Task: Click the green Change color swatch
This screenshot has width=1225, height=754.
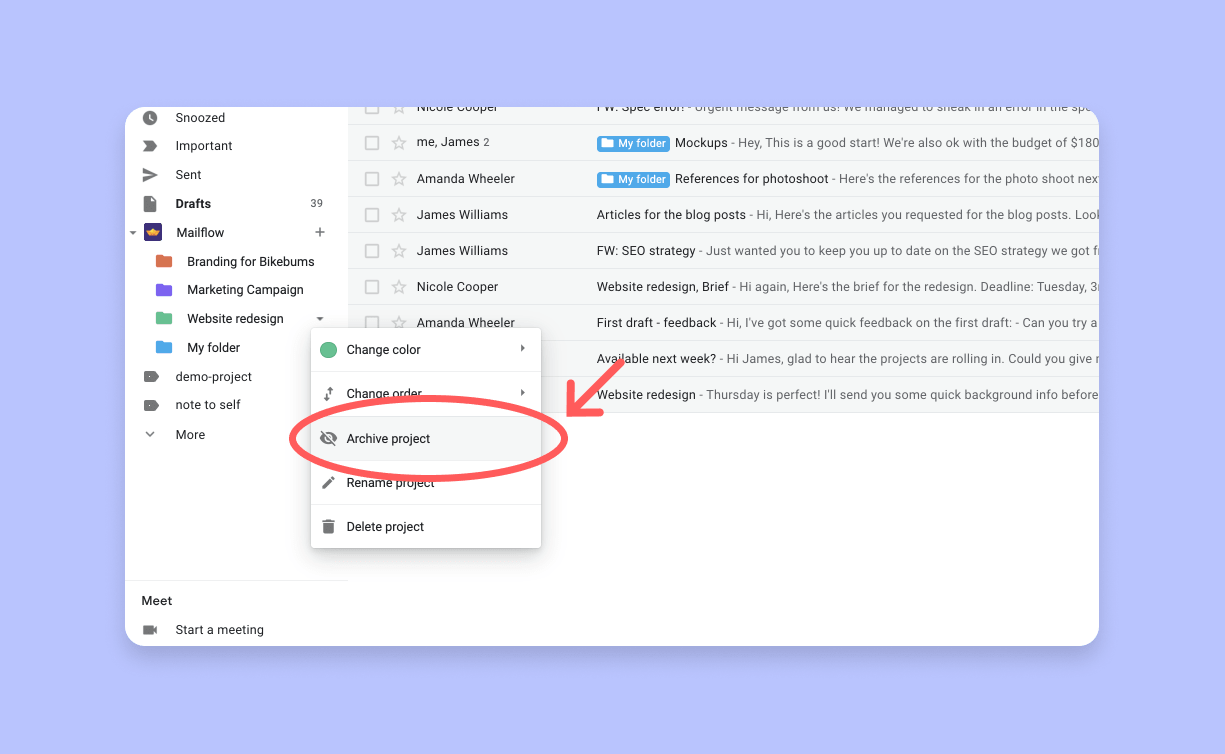Action: pyautogui.click(x=328, y=350)
